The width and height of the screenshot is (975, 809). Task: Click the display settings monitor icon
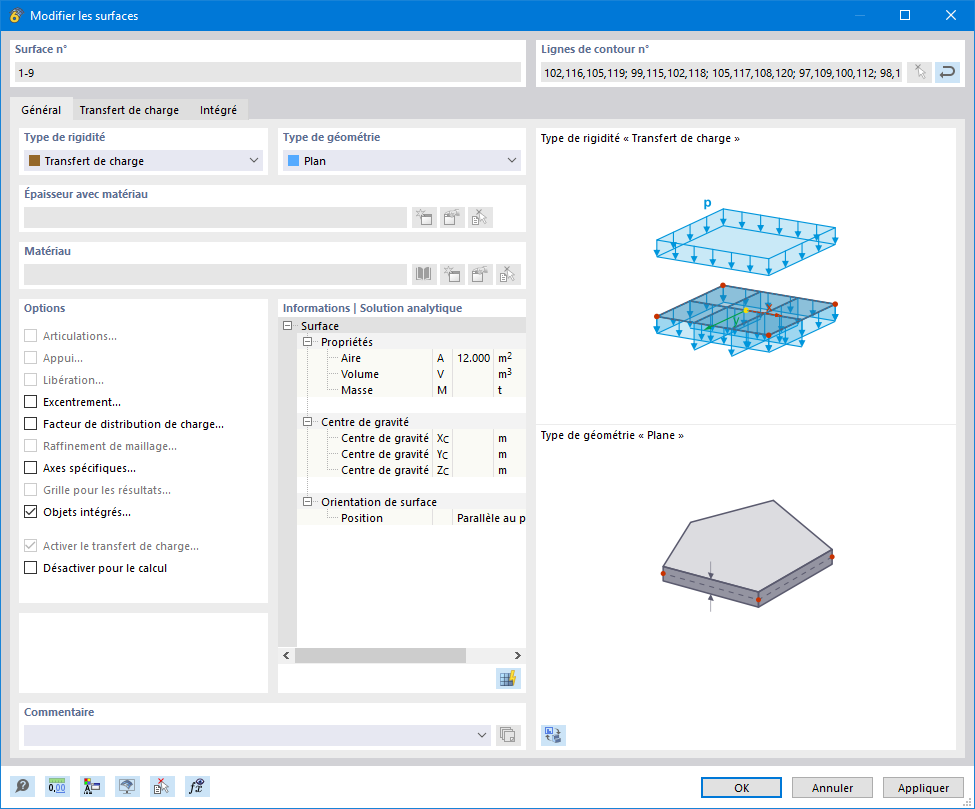tap(127, 787)
